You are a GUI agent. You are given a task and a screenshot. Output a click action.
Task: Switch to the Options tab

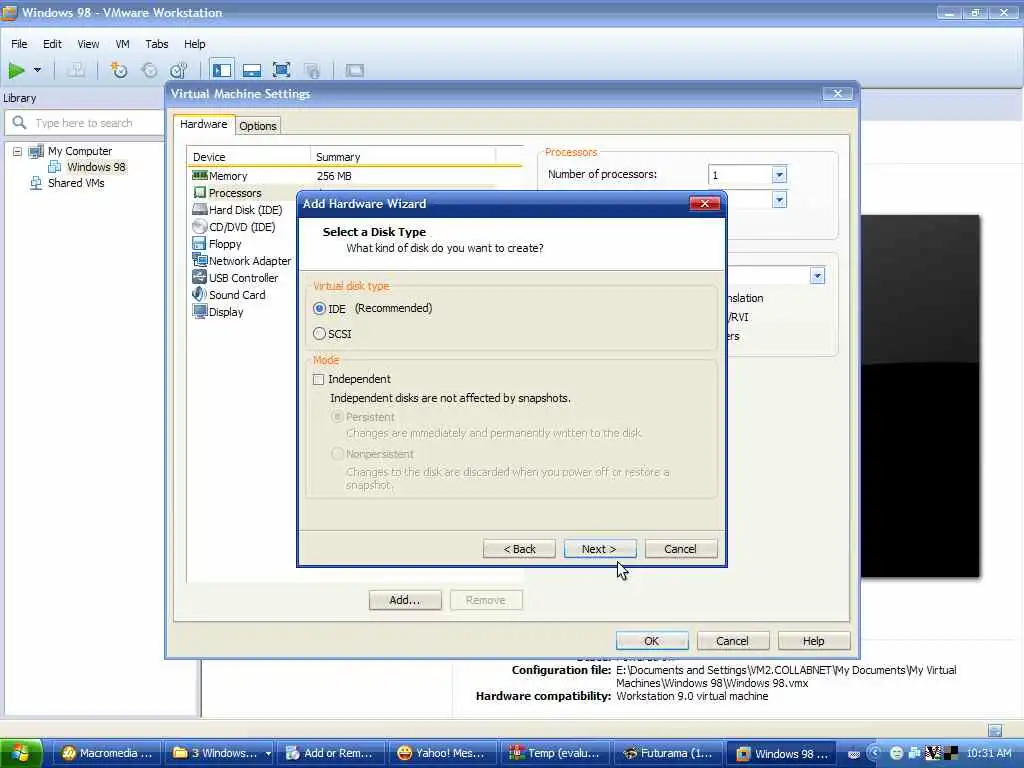coord(258,126)
